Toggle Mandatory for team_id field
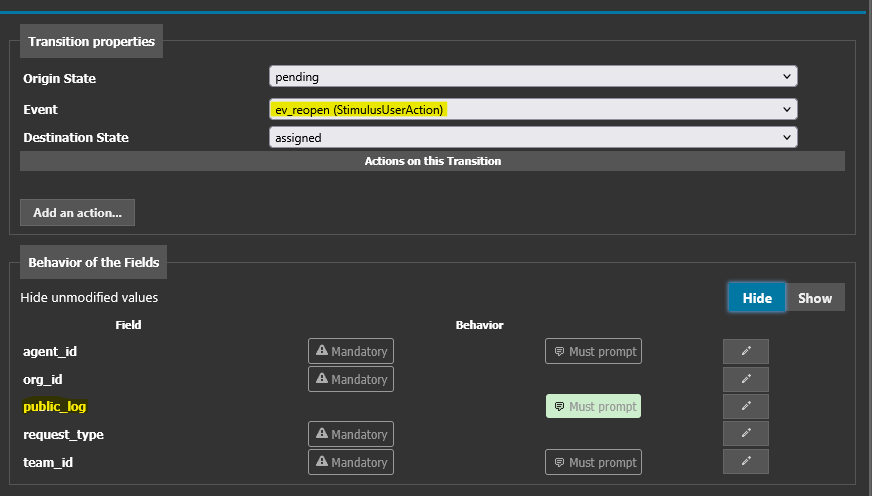The width and height of the screenshot is (872, 496). pyautogui.click(x=351, y=462)
